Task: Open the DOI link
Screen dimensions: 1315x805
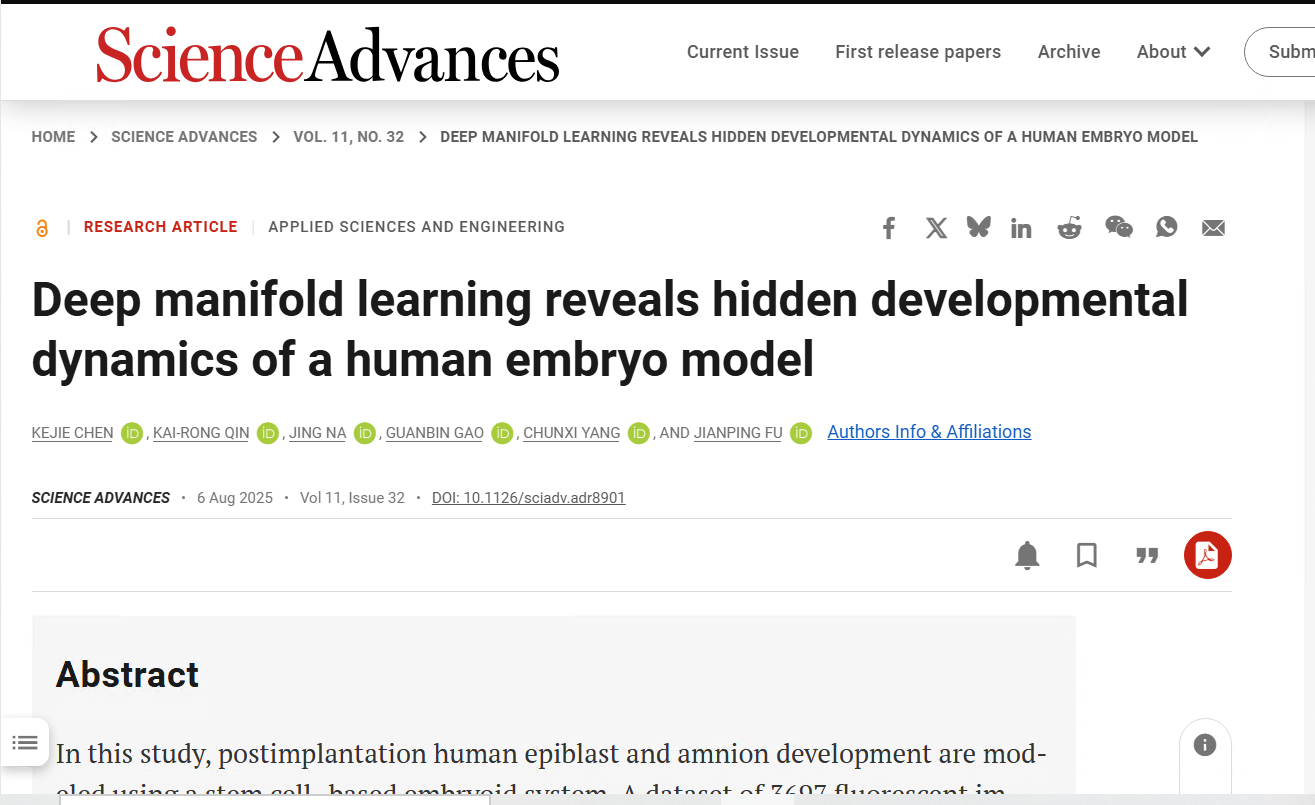Action: pos(528,498)
